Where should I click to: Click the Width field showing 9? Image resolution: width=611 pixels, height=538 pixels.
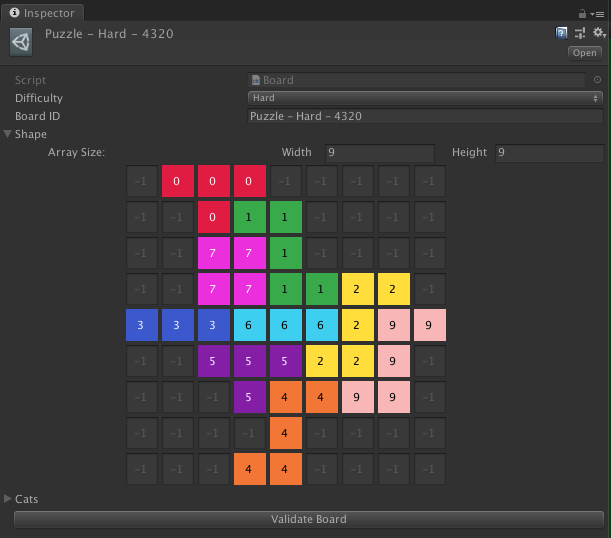tap(379, 153)
